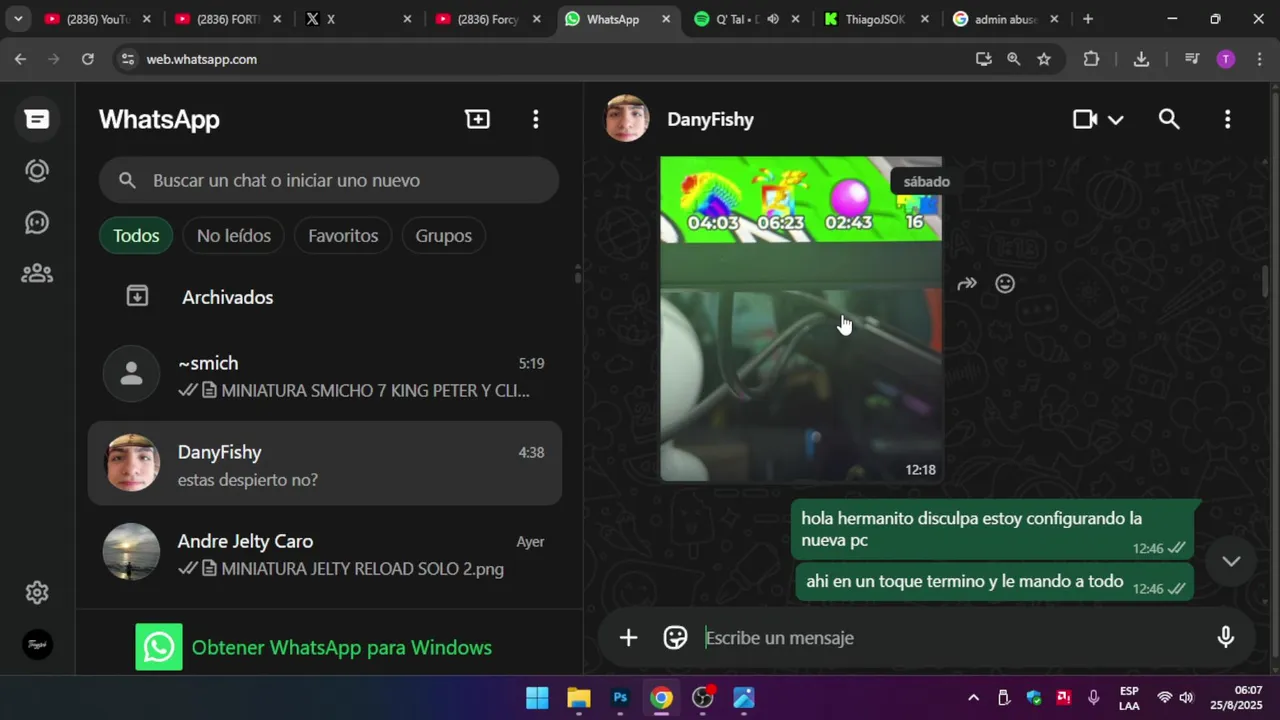This screenshot has height=720, width=1280.
Task: Open the received video thumbnail
Action: coord(800,318)
